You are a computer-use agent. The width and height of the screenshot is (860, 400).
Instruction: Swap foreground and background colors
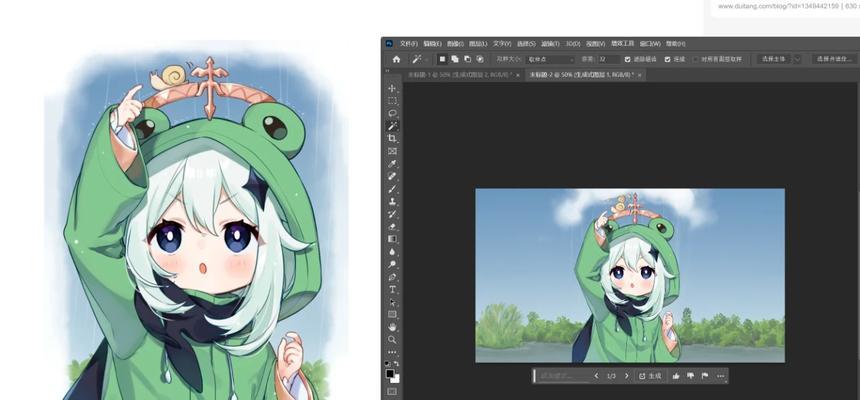[x=397, y=364]
